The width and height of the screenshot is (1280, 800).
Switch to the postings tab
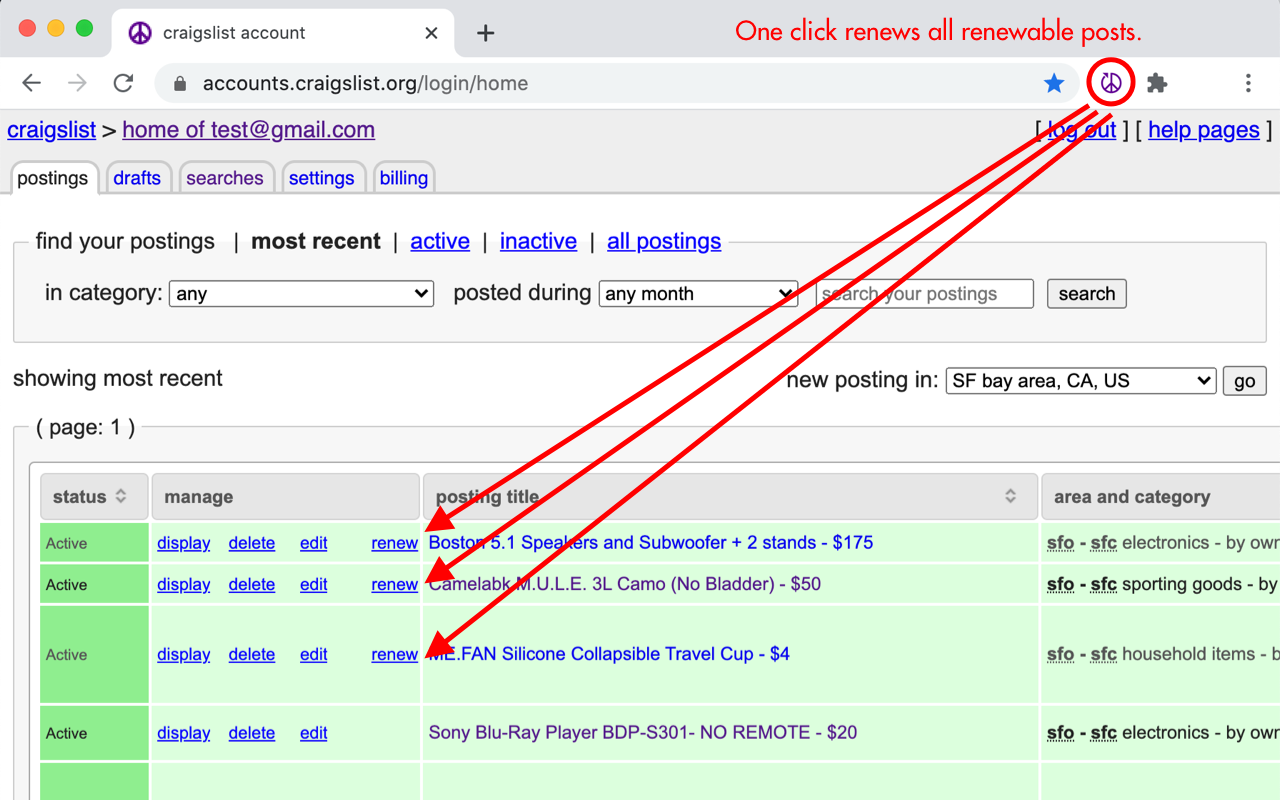point(53,178)
